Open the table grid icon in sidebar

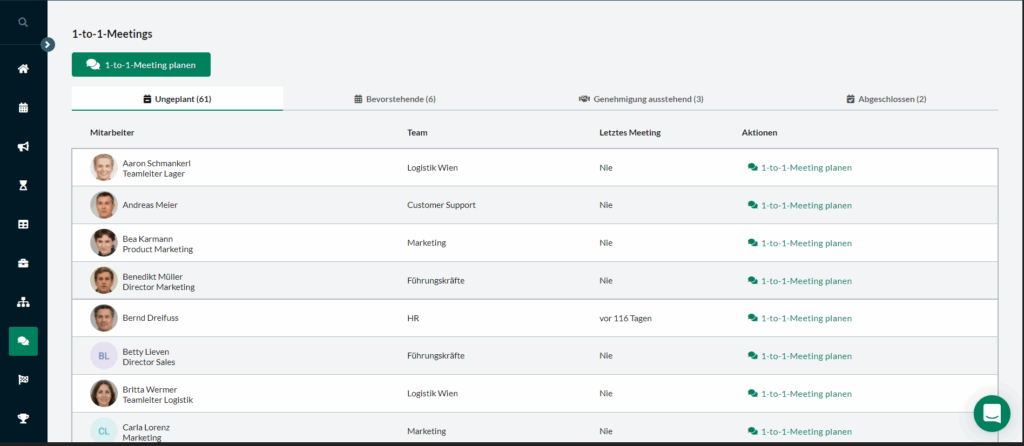point(23,225)
